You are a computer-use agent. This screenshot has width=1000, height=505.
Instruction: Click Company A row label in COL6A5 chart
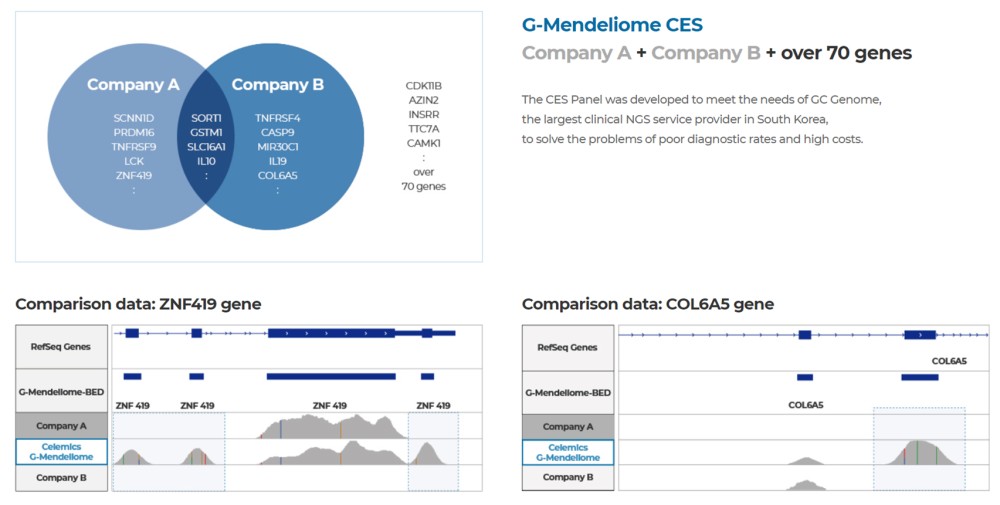568,426
